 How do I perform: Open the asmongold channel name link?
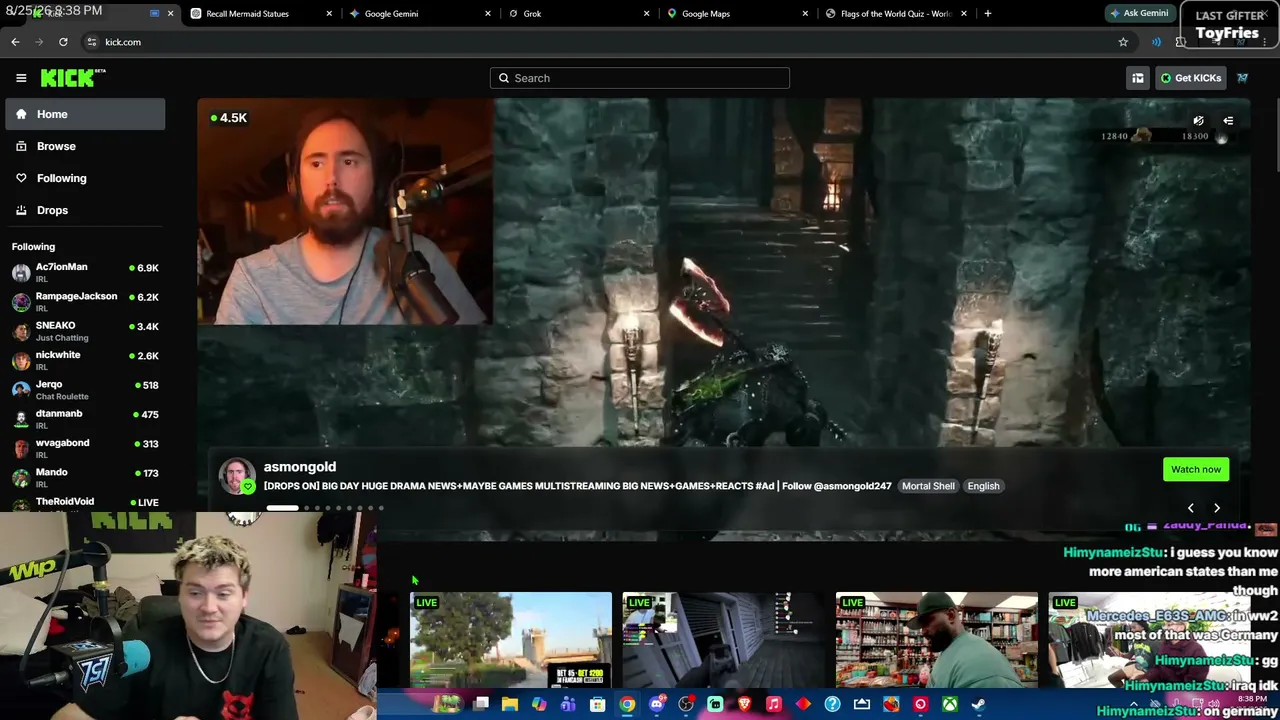click(x=300, y=467)
